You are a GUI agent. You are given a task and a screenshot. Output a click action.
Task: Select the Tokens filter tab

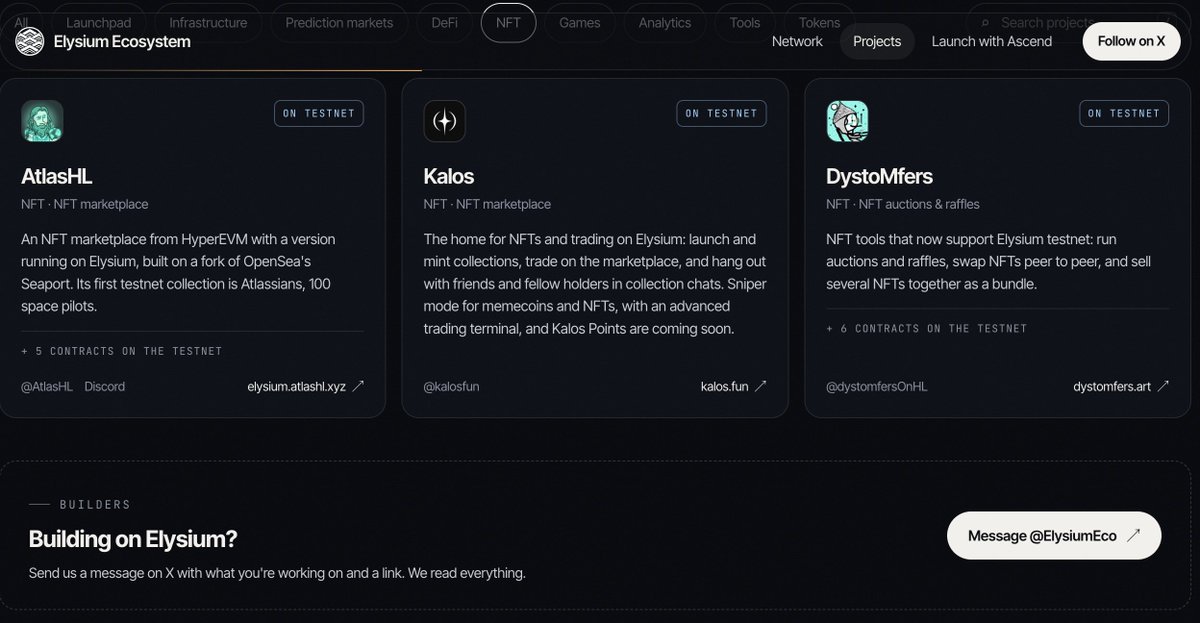pos(820,22)
